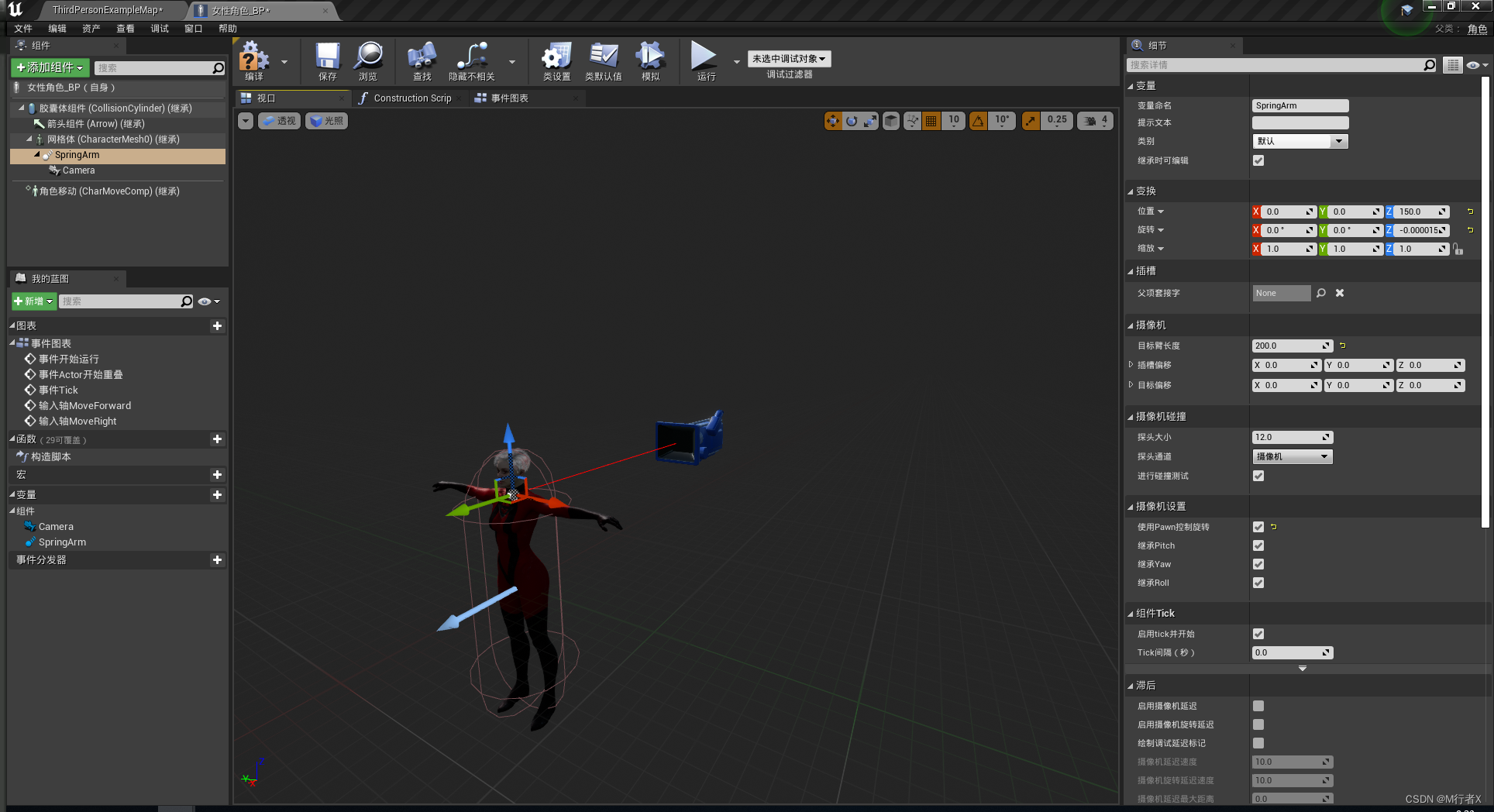
Task: Enable 启用摄像机延迟 checkbox
Action: point(1258,706)
